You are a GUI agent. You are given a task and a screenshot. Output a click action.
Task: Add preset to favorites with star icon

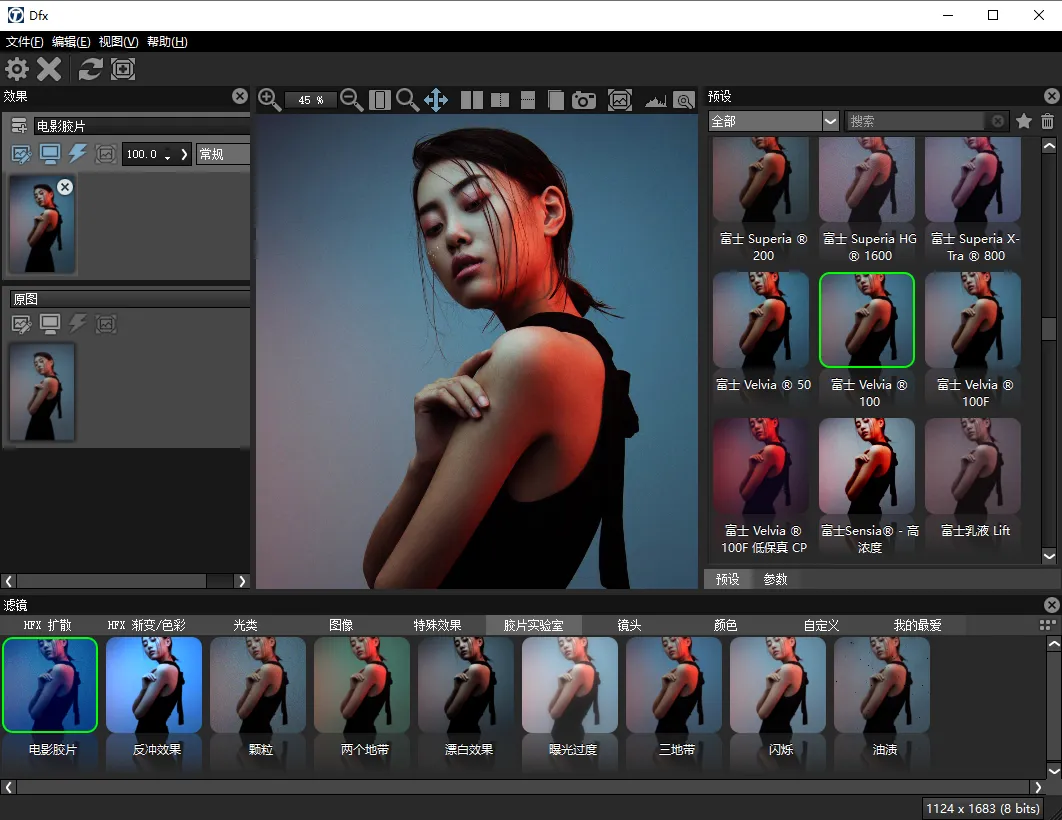(x=1024, y=121)
